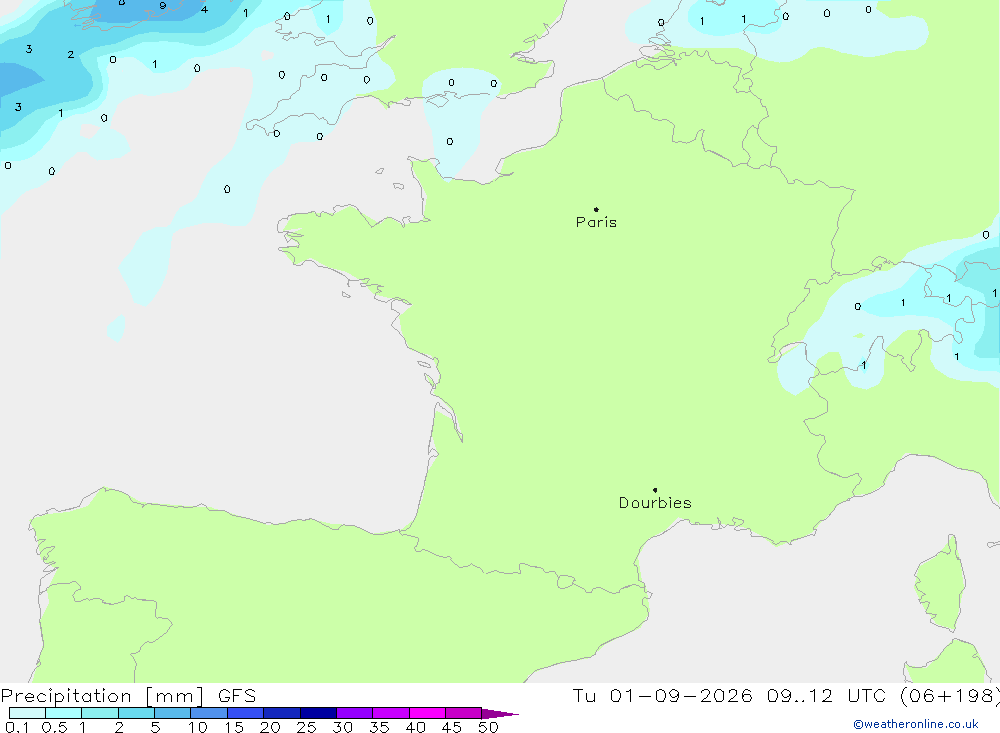Click the legend value 50 label
Screen dimensions: 1000x733
point(489,727)
